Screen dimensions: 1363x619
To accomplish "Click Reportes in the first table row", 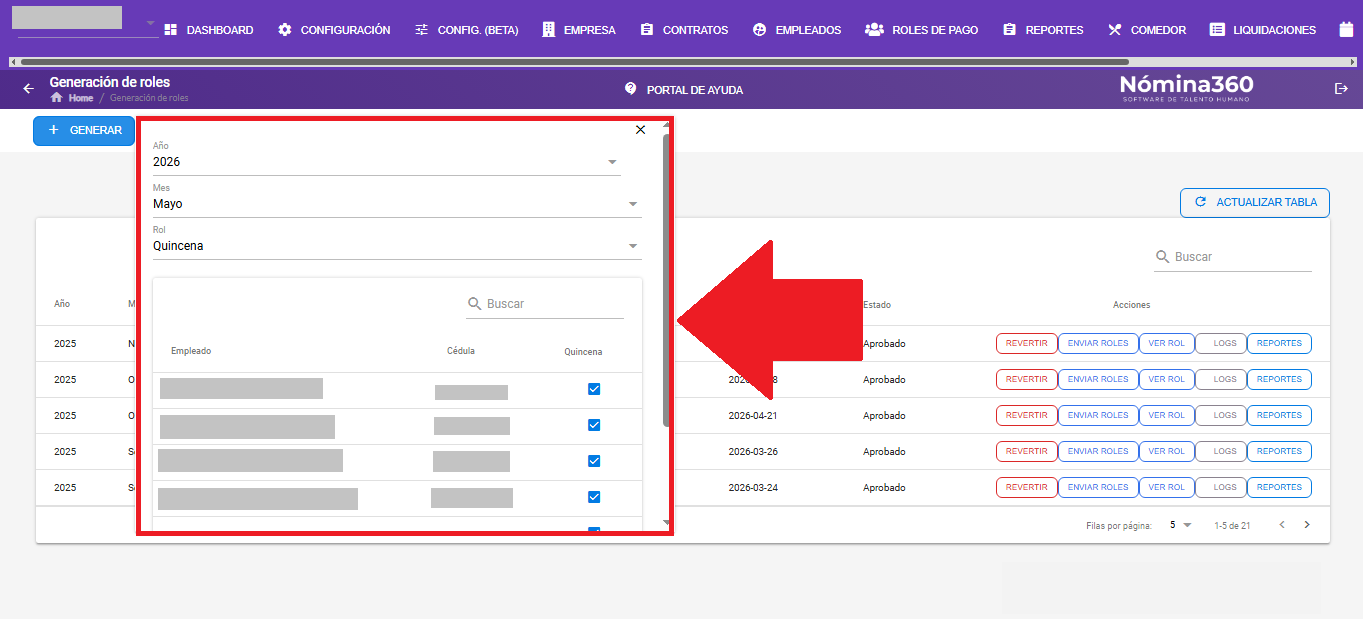I will pyautogui.click(x=1279, y=343).
